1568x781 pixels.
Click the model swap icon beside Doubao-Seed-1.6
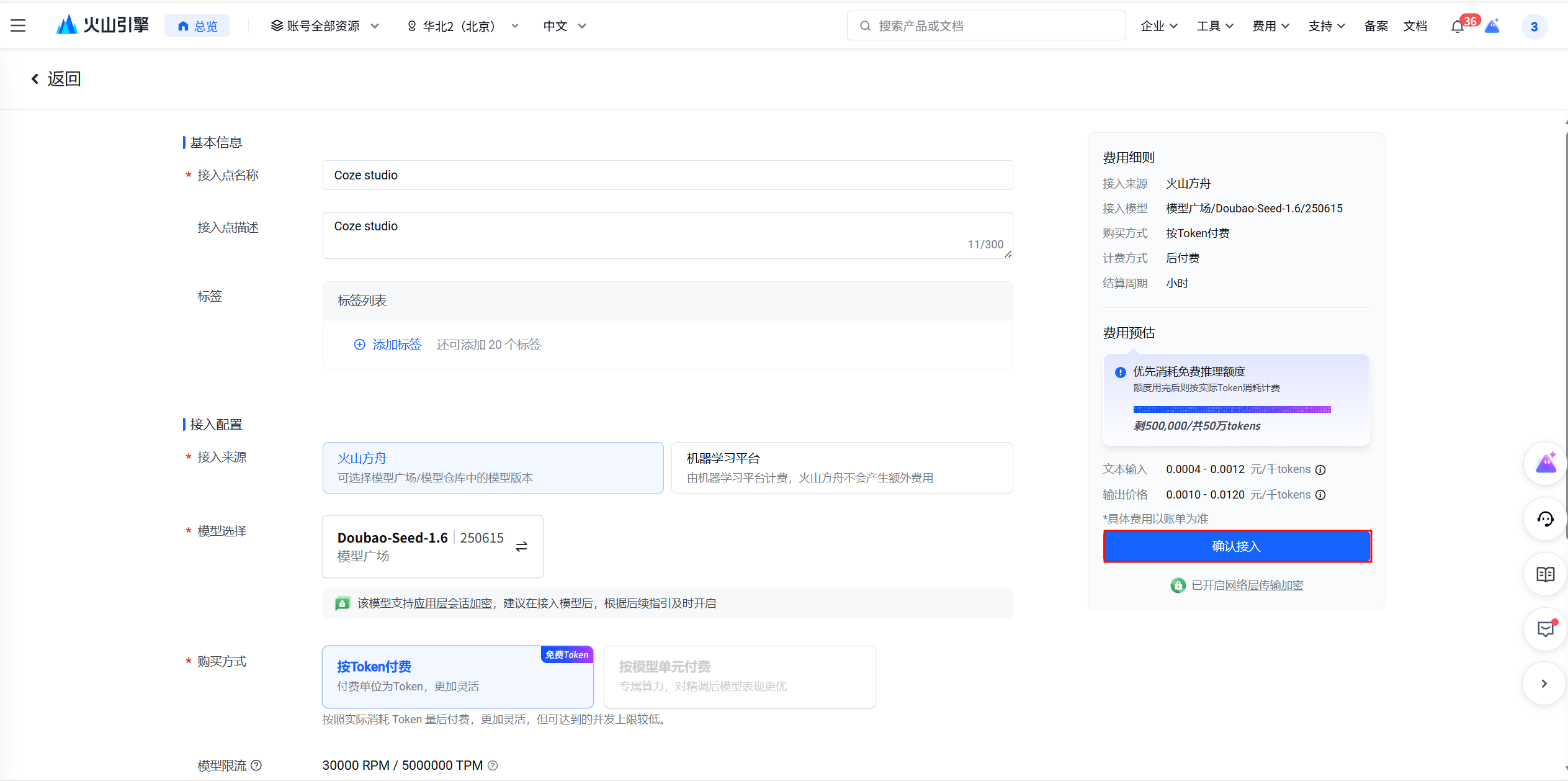[521, 546]
